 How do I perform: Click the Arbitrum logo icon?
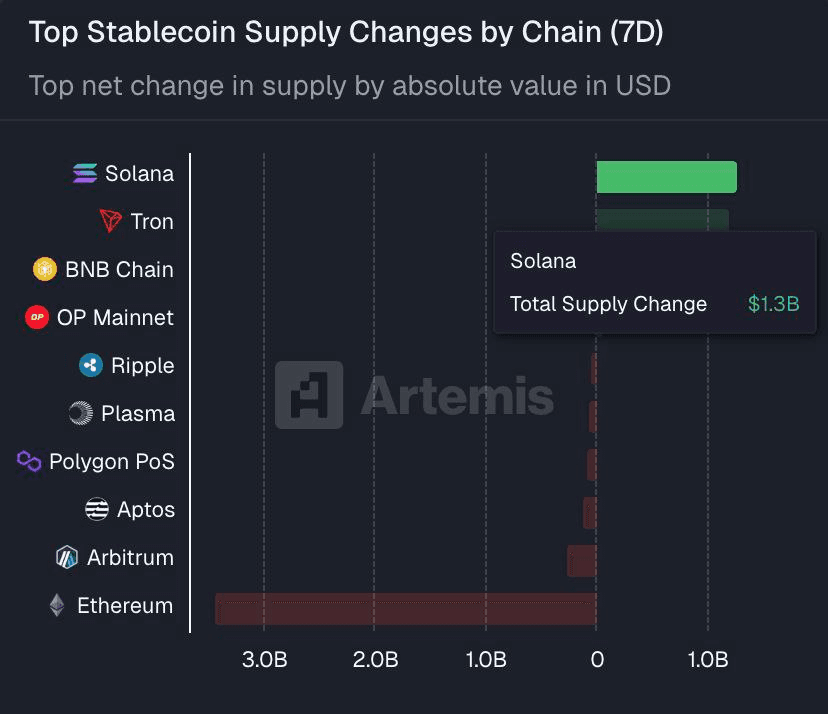point(67,557)
